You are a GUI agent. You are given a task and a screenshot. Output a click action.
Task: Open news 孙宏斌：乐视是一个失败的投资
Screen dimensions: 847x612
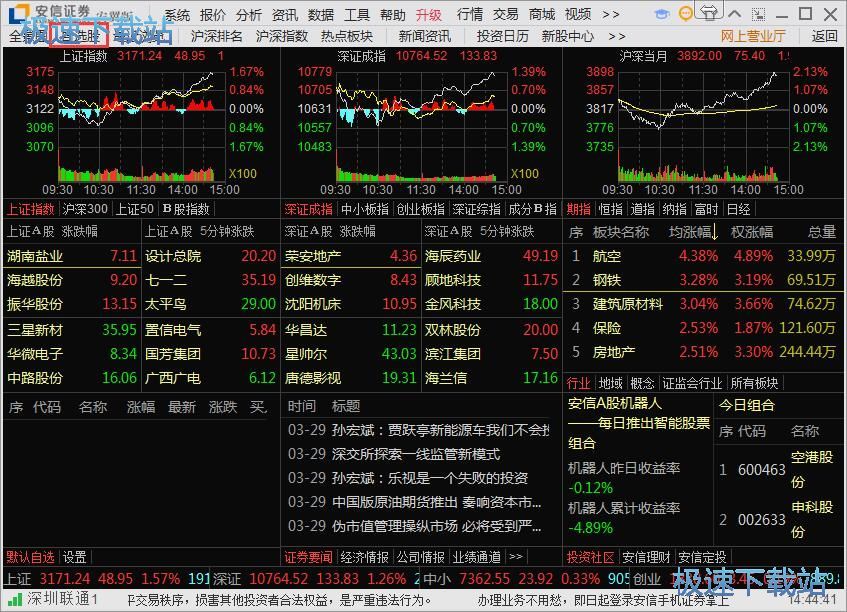click(x=430, y=478)
